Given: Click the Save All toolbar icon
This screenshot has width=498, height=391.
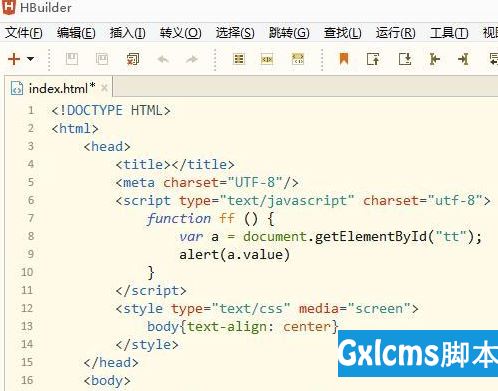Looking at the screenshot, I should pyautogui.click(x=102, y=59).
